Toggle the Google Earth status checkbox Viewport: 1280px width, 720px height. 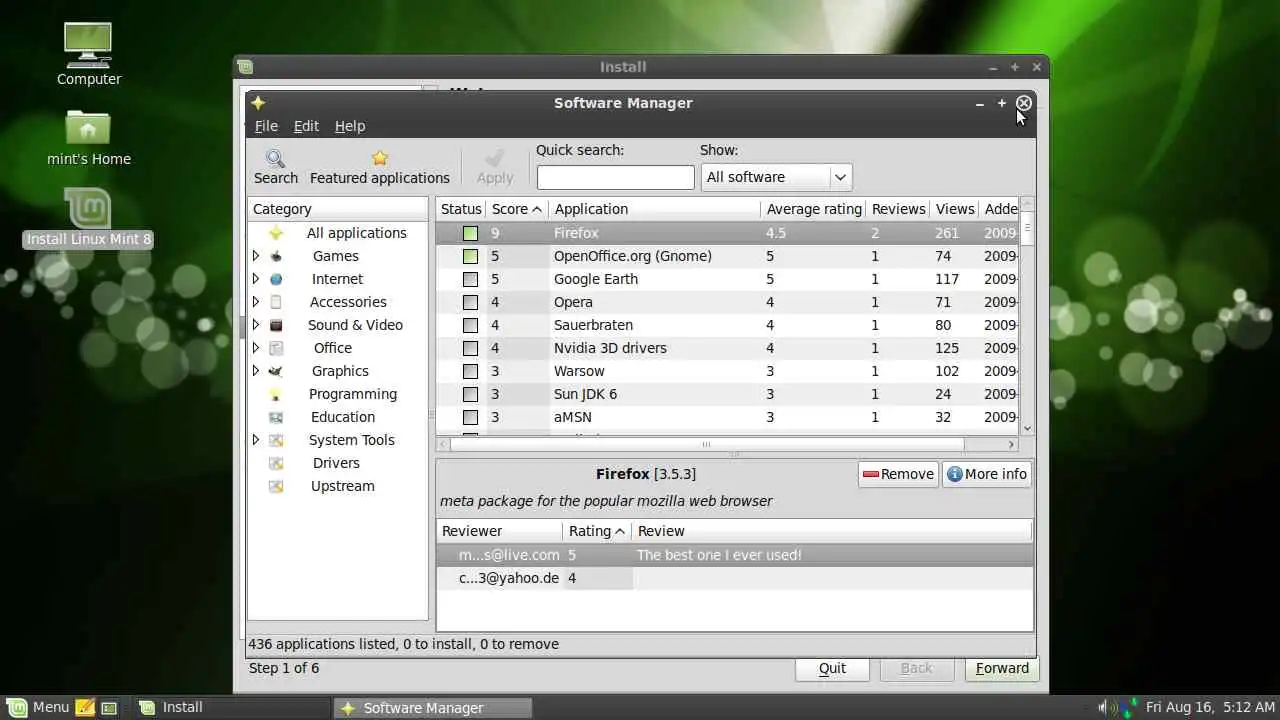click(470, 279)
